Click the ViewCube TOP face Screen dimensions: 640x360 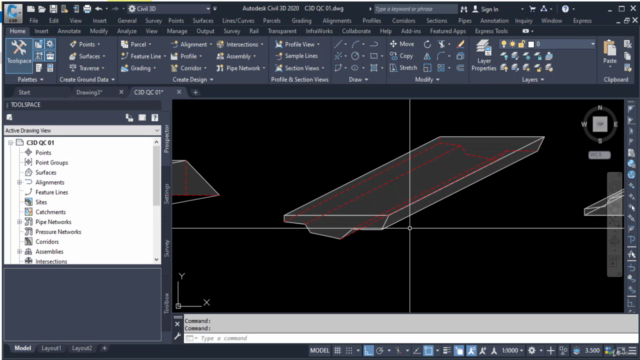pos(600,124)
